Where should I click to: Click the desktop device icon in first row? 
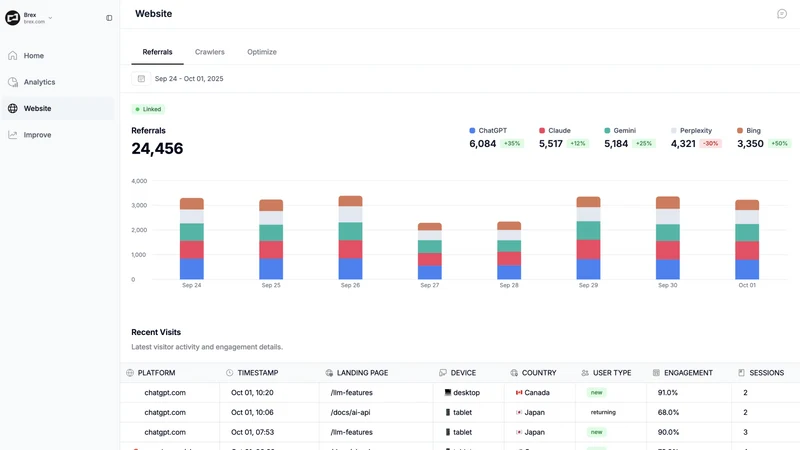click(447, 392)
